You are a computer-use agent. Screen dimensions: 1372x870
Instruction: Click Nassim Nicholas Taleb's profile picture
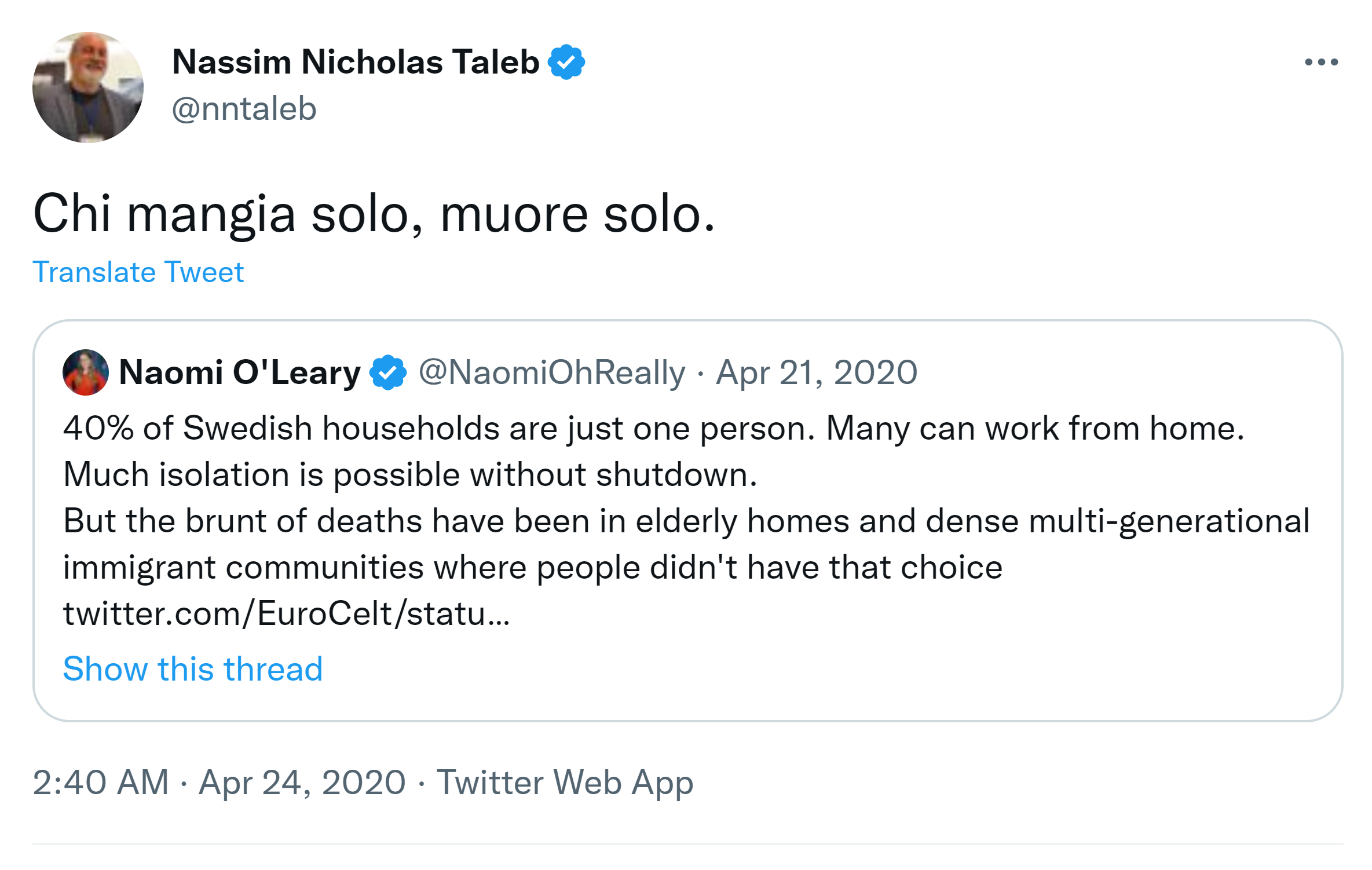click(x=87, y=87)
